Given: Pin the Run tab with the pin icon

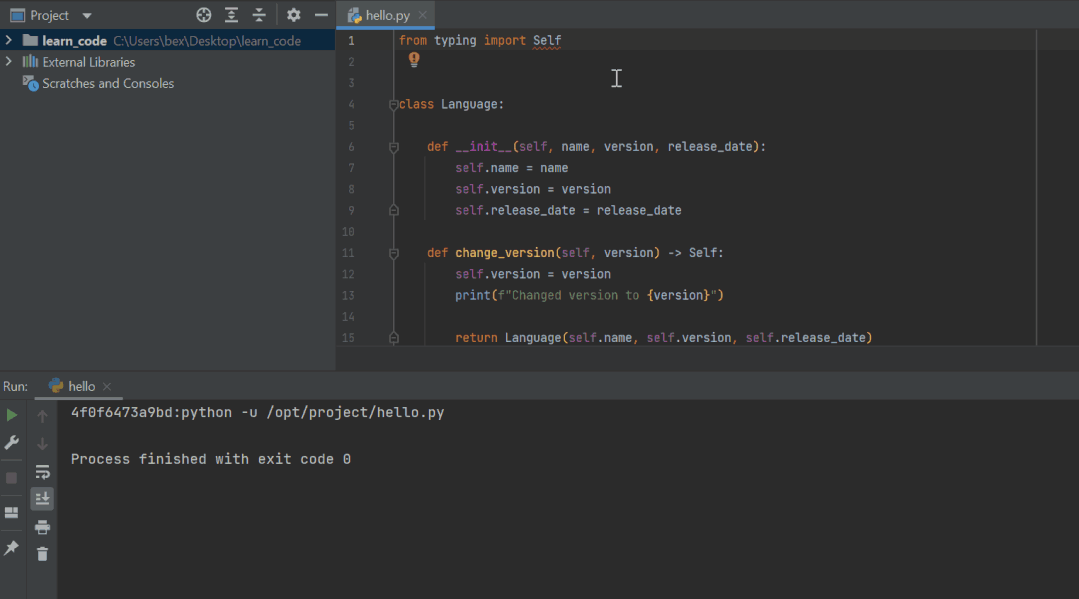Looking at the screenshot, I should [11, 549].
